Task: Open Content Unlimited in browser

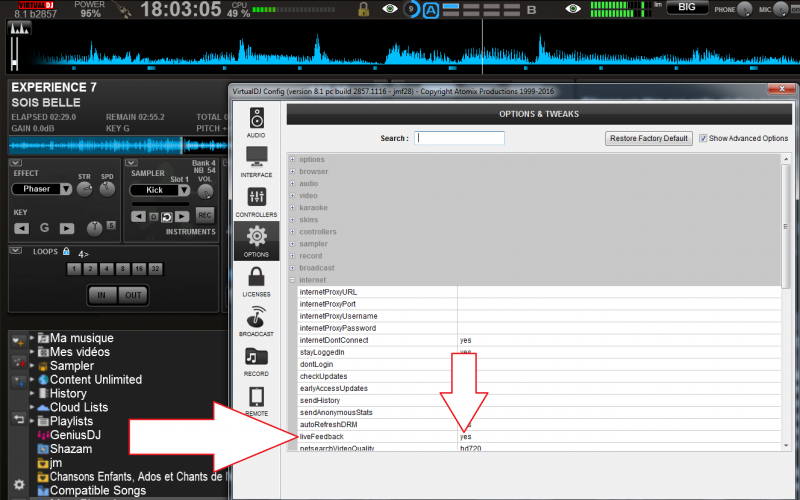Action: 96,380
